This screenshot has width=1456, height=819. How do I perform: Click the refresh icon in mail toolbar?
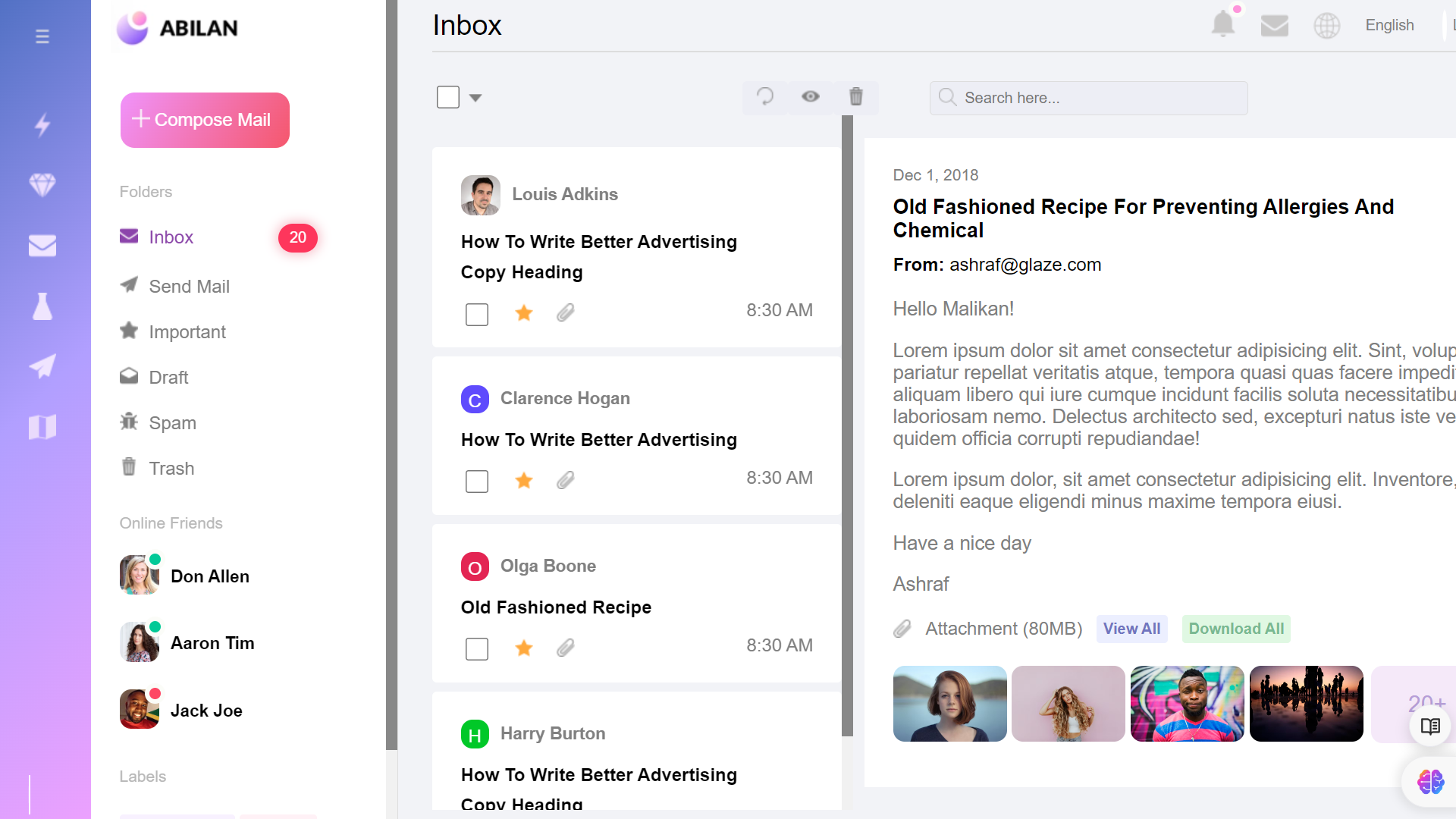pyautogui.click(x=765, y=96)
